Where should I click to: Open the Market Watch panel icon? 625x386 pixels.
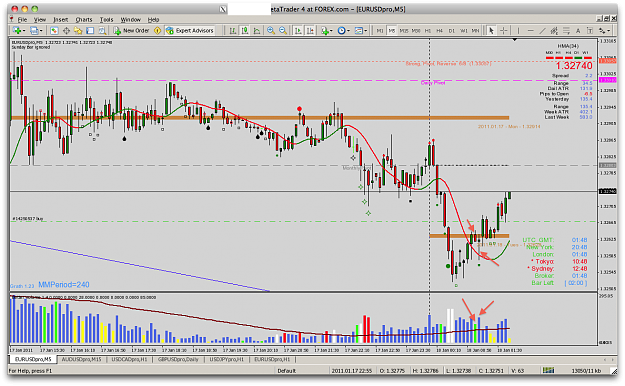54,31
